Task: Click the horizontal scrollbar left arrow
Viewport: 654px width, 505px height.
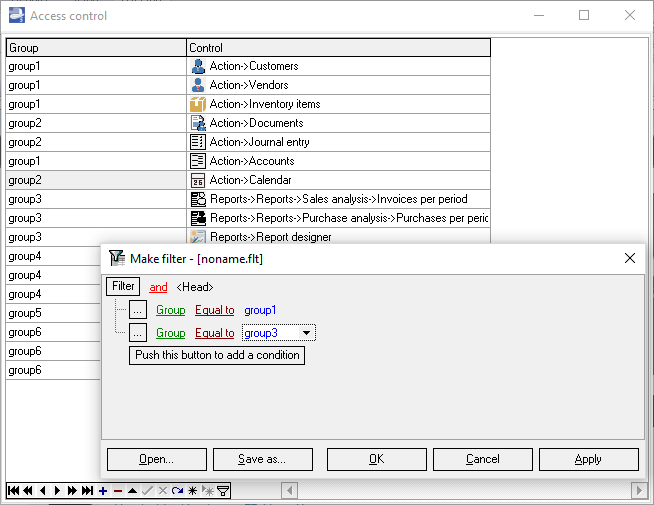Action: [289, 490]
